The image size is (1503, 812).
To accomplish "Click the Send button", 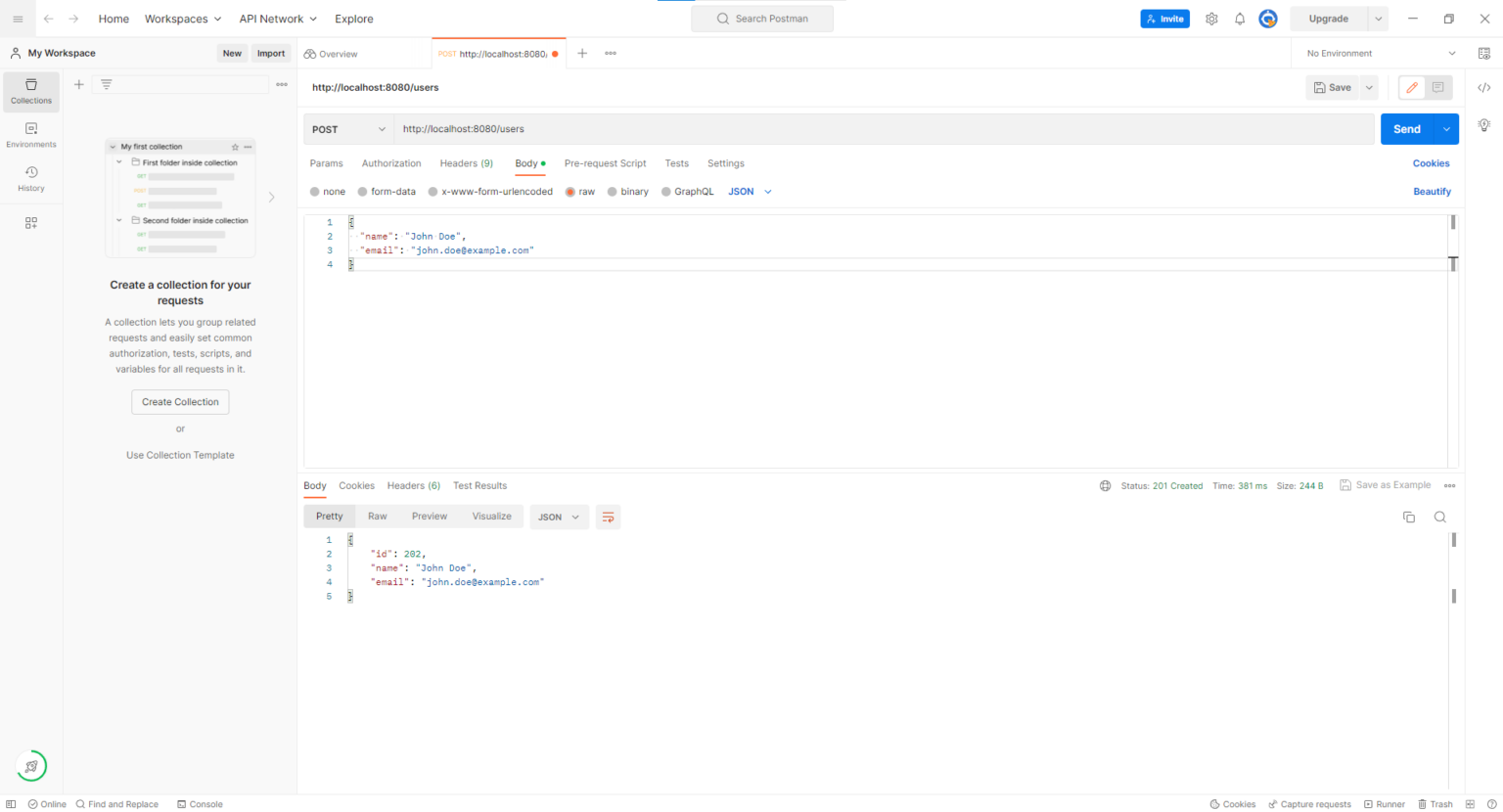I will (1406, 128).
